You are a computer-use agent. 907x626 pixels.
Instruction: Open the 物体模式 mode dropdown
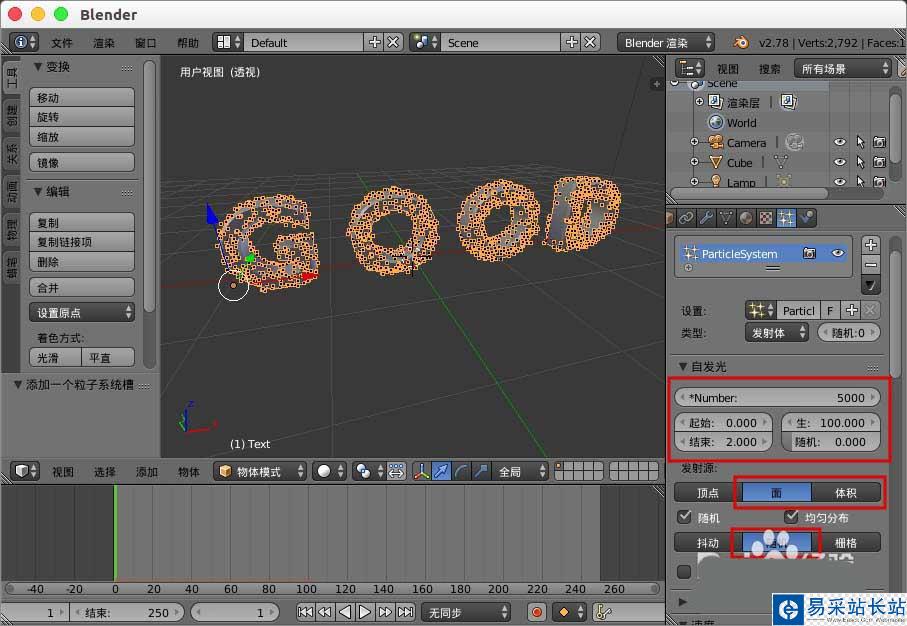click(261, 471)
